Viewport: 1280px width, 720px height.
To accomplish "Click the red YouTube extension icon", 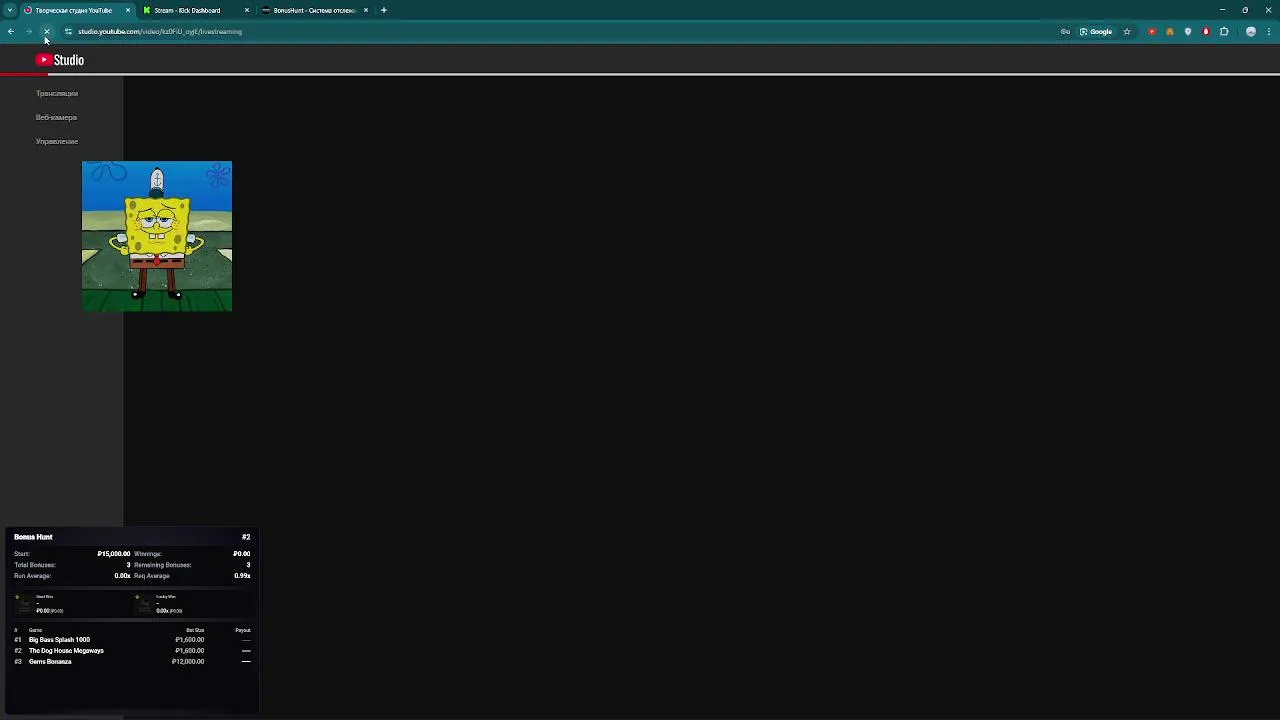I will coord(1152,32).
